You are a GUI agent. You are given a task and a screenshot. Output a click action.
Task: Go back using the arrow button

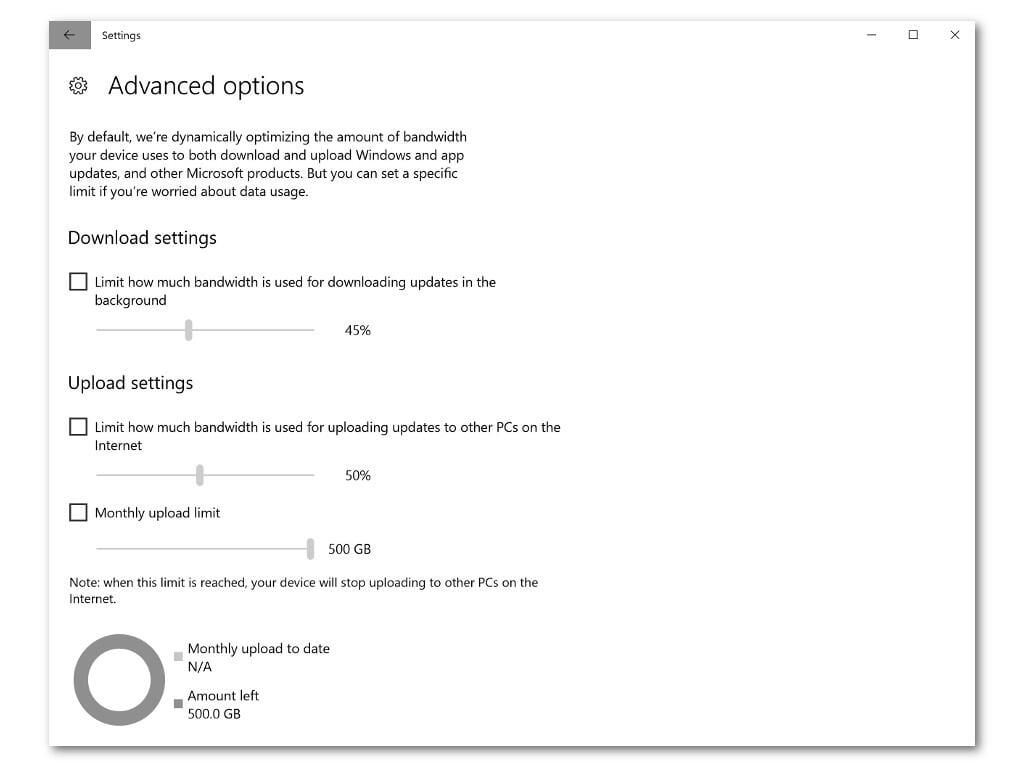point(69,35)
